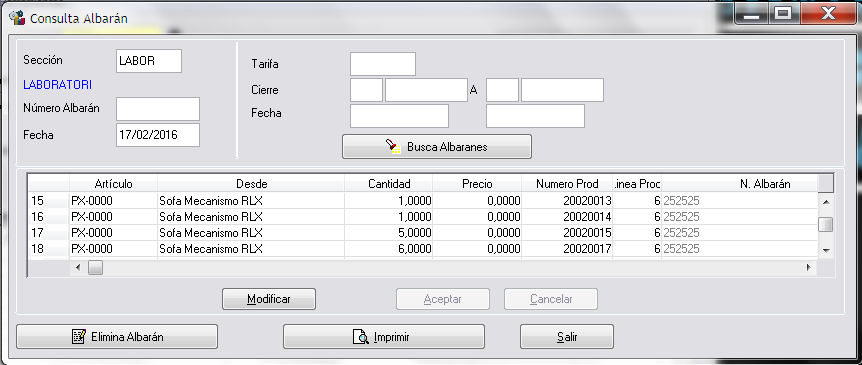Click the Busca Albaranes flashlight icon
This screenshot has height=365, width=862.
[x=393, y=147]
